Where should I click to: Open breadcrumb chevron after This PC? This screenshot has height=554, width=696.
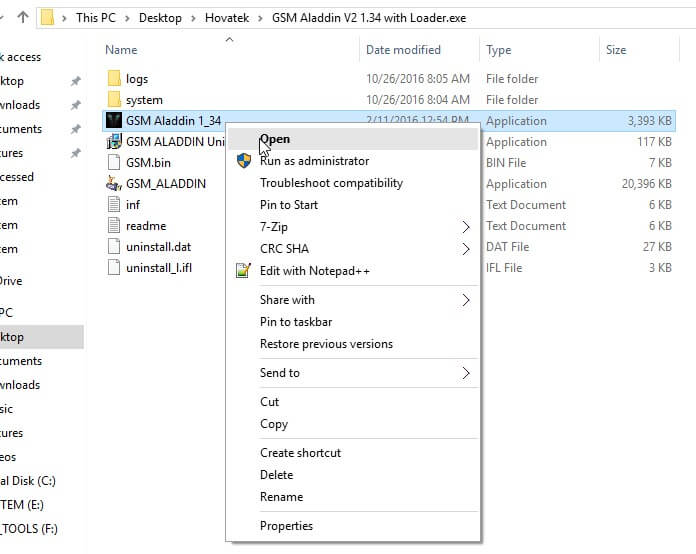(127, 18)
